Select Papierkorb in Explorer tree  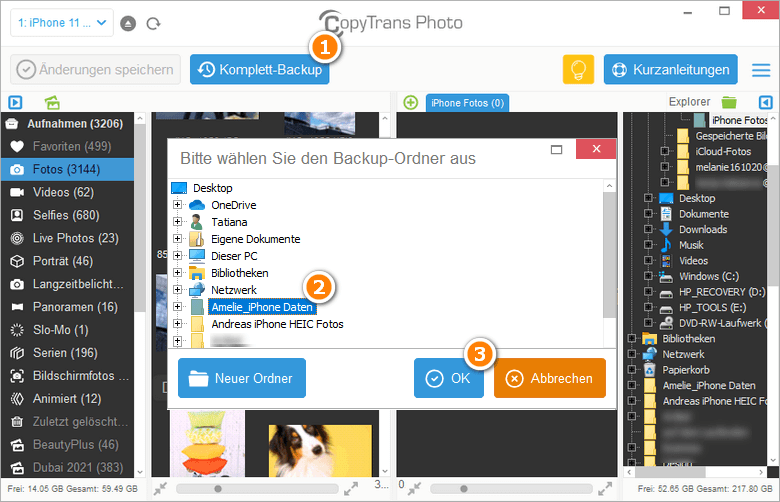[x=685, y=370]
